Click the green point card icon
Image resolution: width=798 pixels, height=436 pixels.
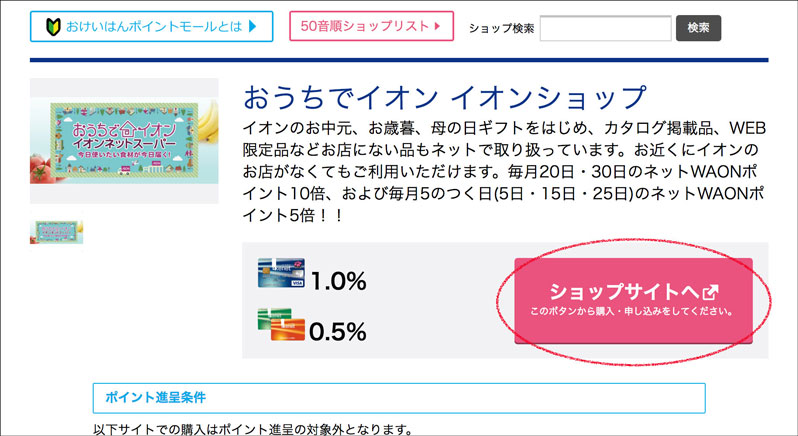coord(279,328)
